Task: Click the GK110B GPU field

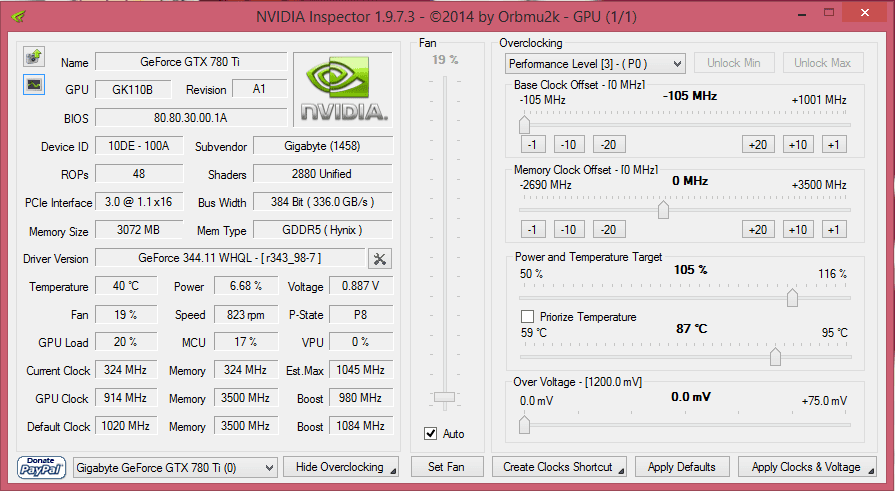Action: [x=132, y=89]
